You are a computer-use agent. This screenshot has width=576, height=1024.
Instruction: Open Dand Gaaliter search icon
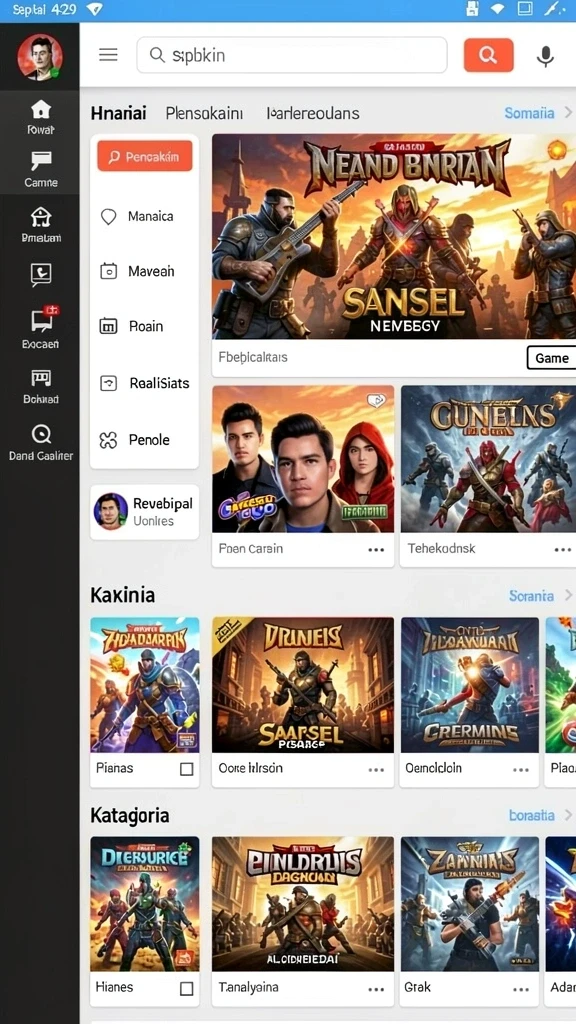[x=40, y=434]
